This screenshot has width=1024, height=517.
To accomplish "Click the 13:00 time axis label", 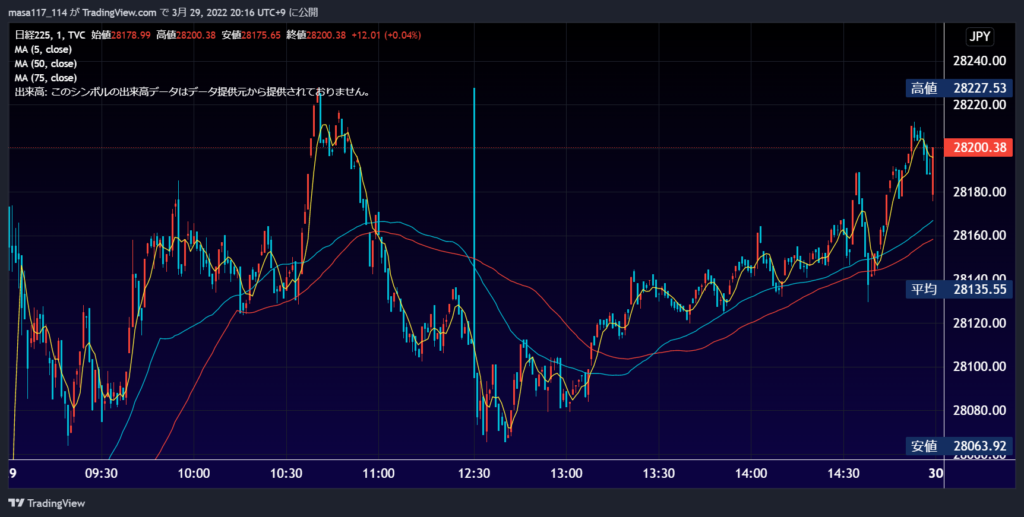I will pos(566,473).
